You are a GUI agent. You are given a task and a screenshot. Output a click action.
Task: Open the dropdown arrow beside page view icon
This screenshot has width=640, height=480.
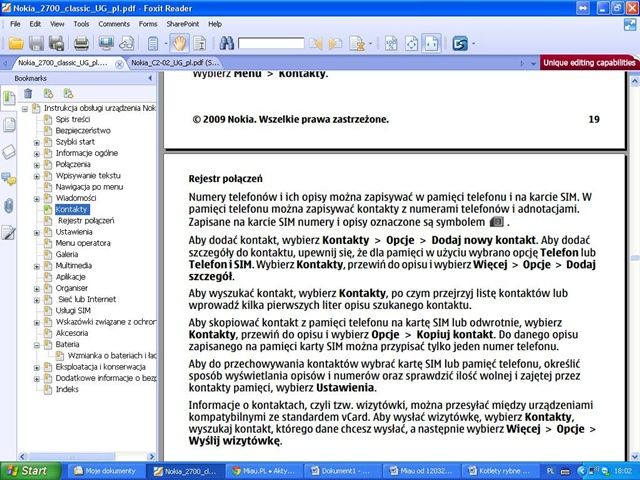[166, 43]
